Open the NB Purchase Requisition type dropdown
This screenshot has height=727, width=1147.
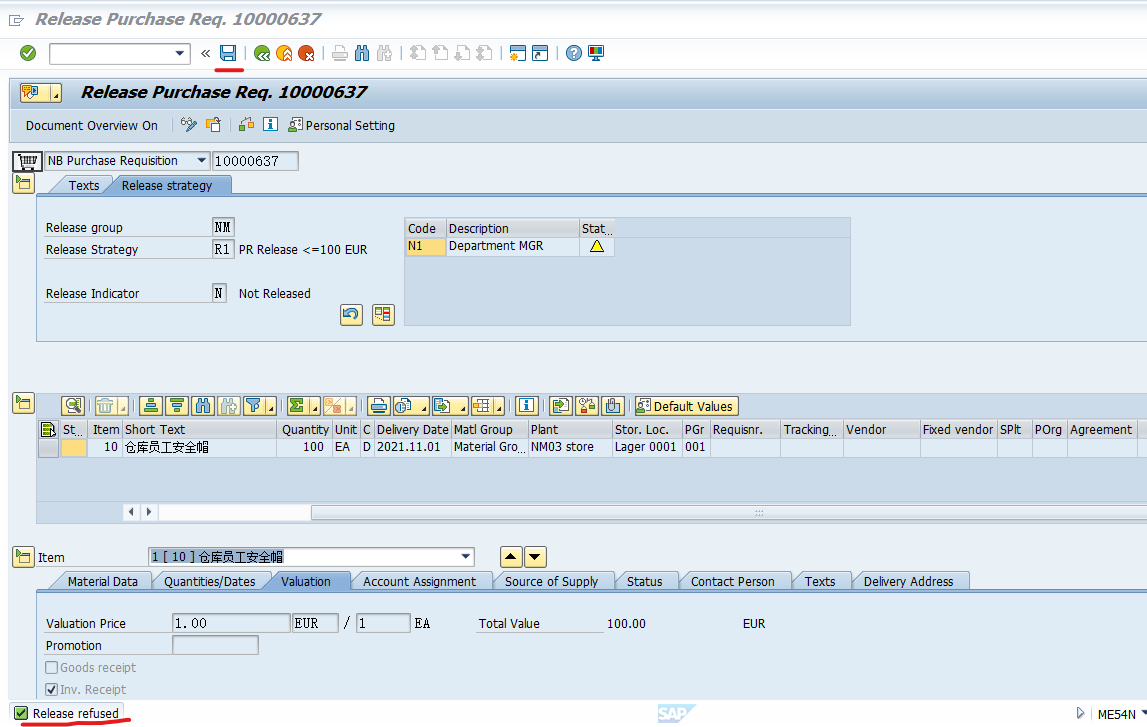pos(201,161)
